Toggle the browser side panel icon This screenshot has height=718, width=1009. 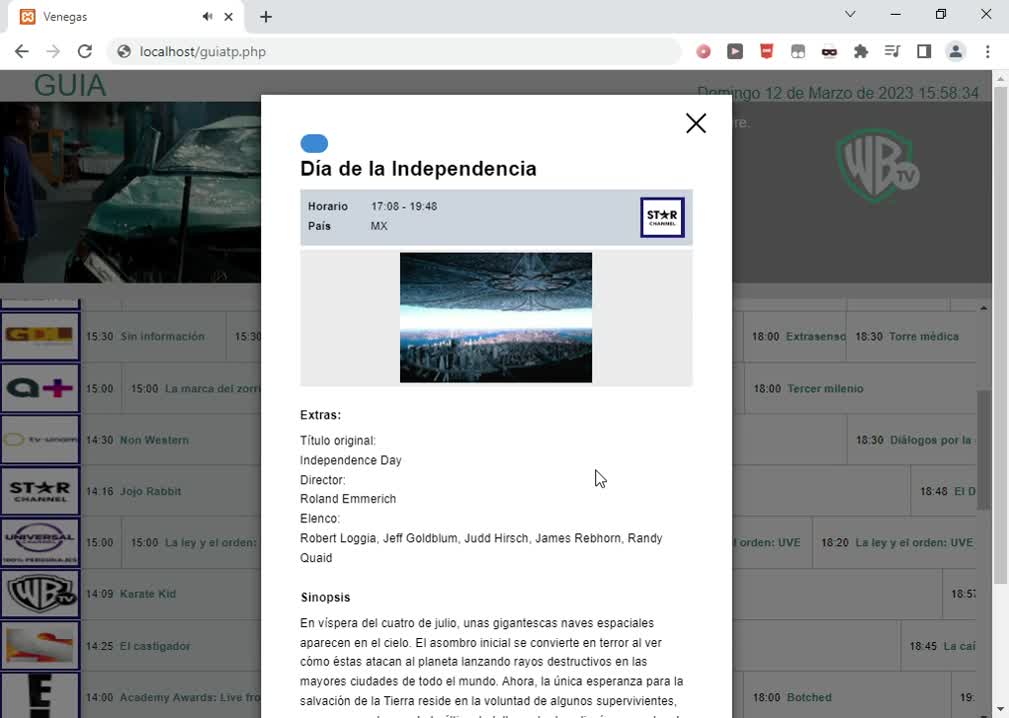923,50
